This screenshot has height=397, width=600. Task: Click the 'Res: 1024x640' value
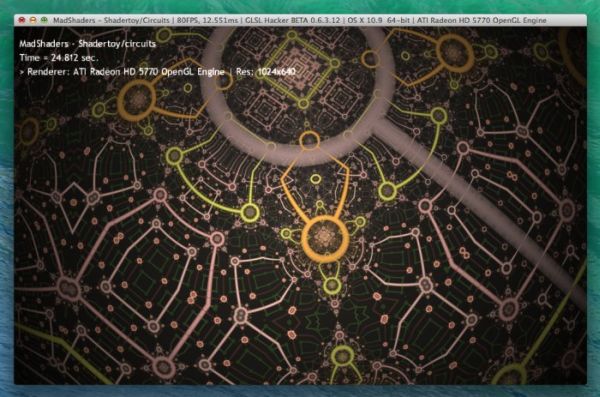tap(266, 72)
